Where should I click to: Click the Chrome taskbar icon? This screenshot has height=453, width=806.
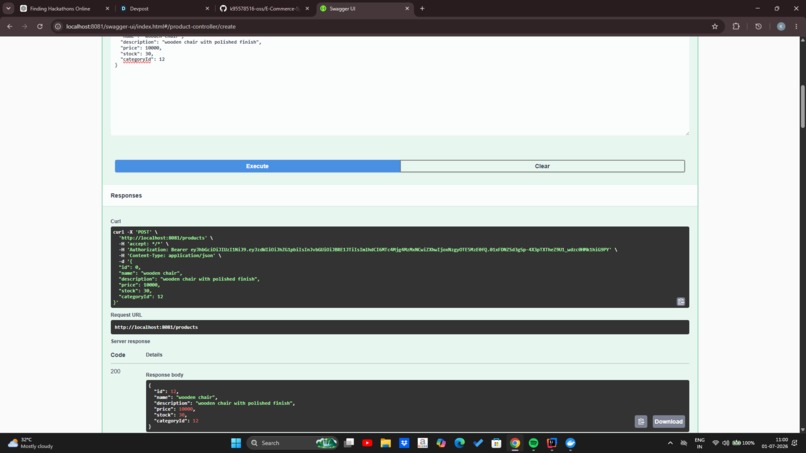(515, 443)
